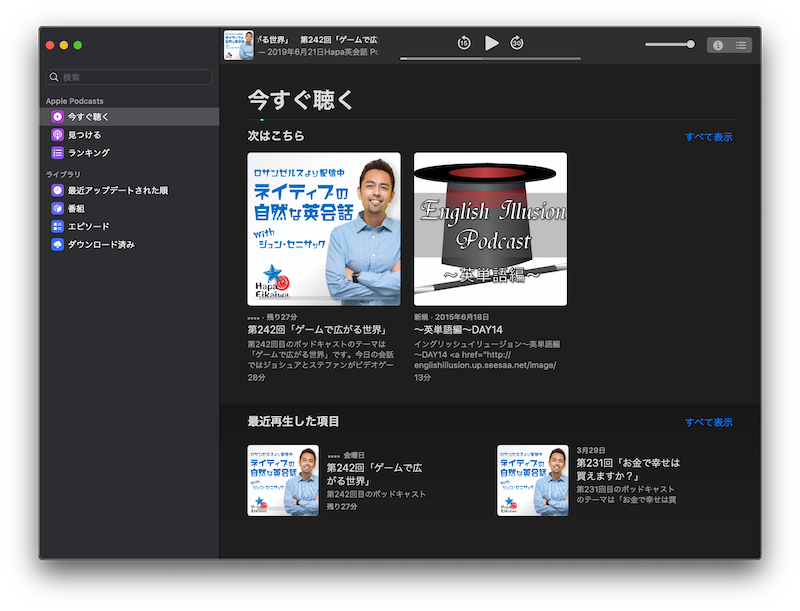This screenshot has height=611, width=800.
Task: Click the 28分 duration label
Action: coord(257,378)
